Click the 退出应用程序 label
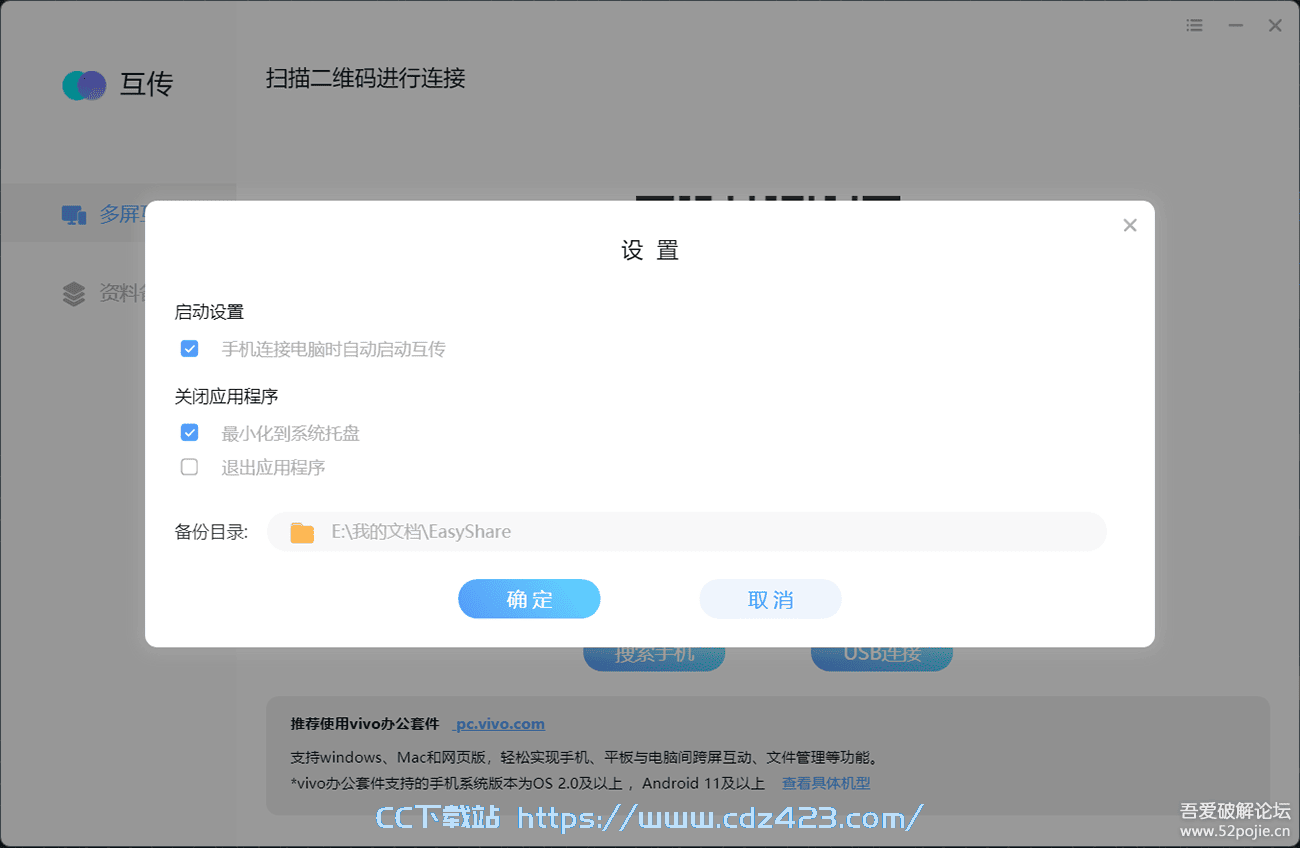The width and height of the screenshot is (1300, 848). pyautogui.click(x=273, y=468)
